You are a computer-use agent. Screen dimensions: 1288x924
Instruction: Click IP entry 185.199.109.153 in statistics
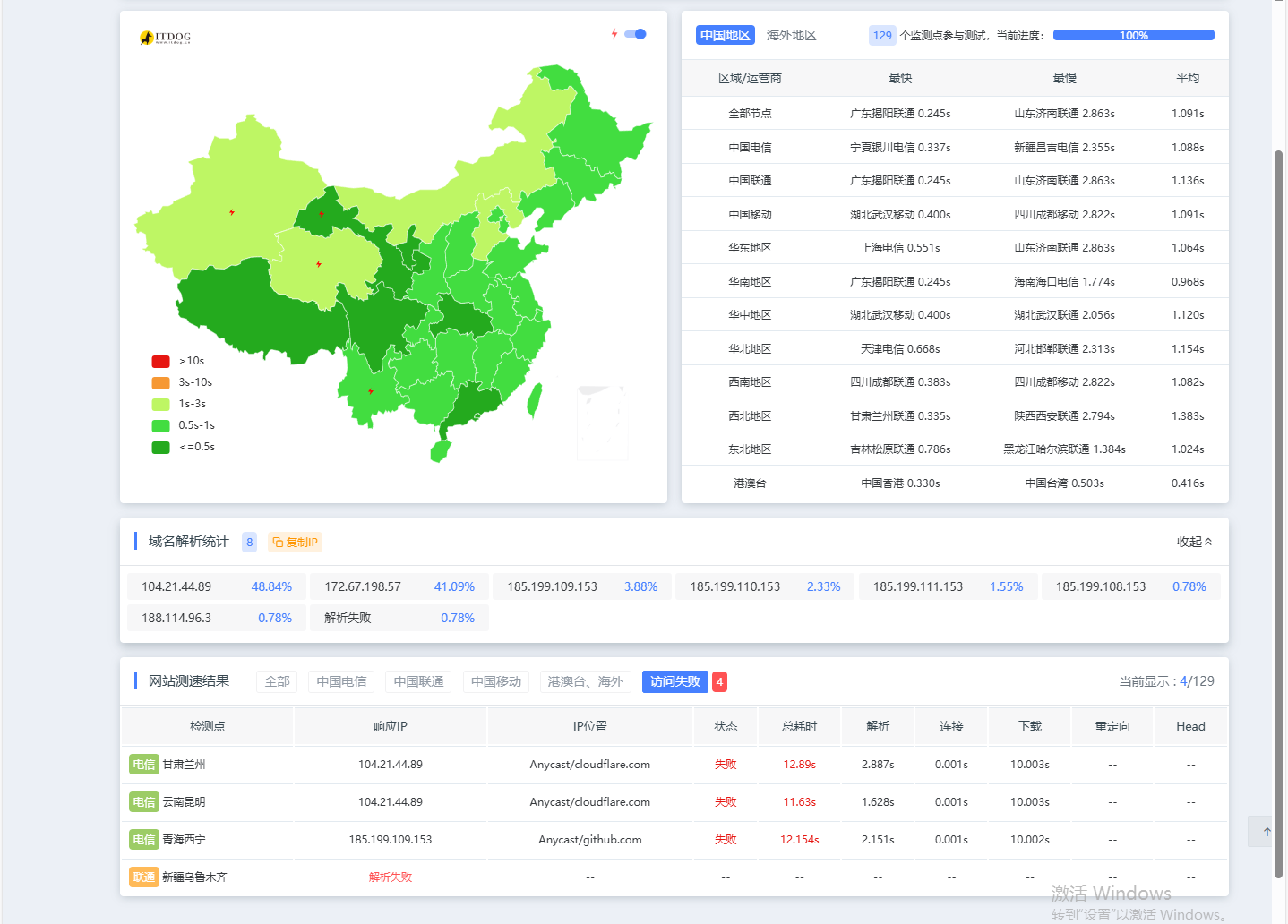click(582, 586)
